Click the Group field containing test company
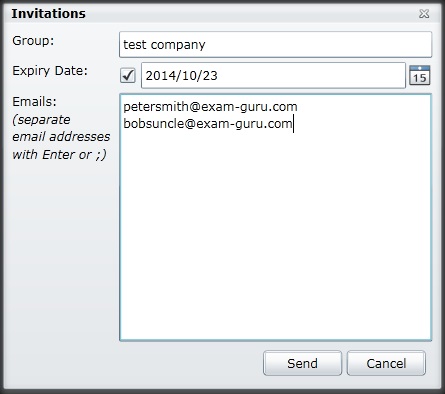The image size is (445, 394). pyautogui.click(x=275, y=44)
